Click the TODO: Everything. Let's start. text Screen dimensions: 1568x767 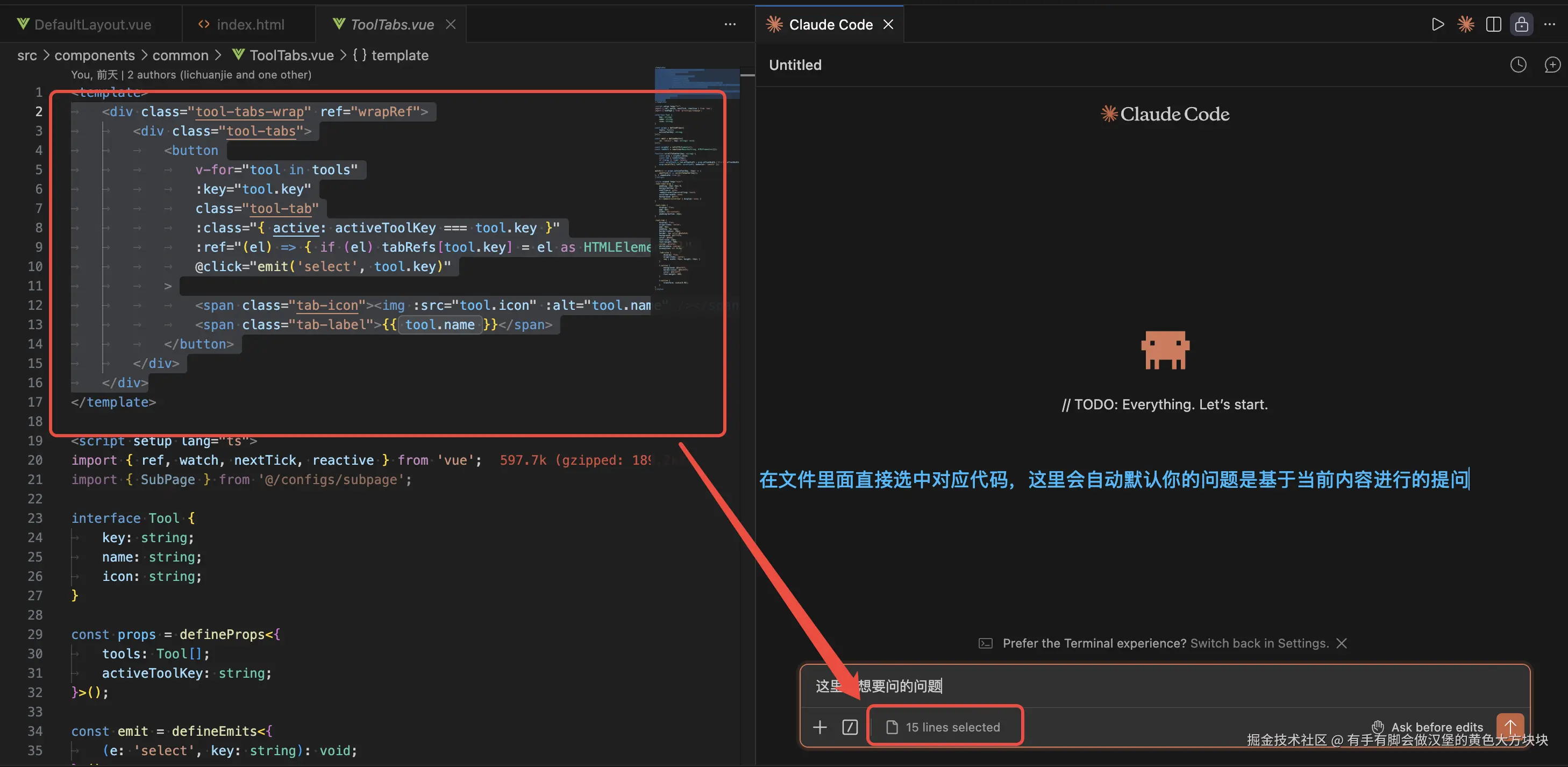[1164, 404]
